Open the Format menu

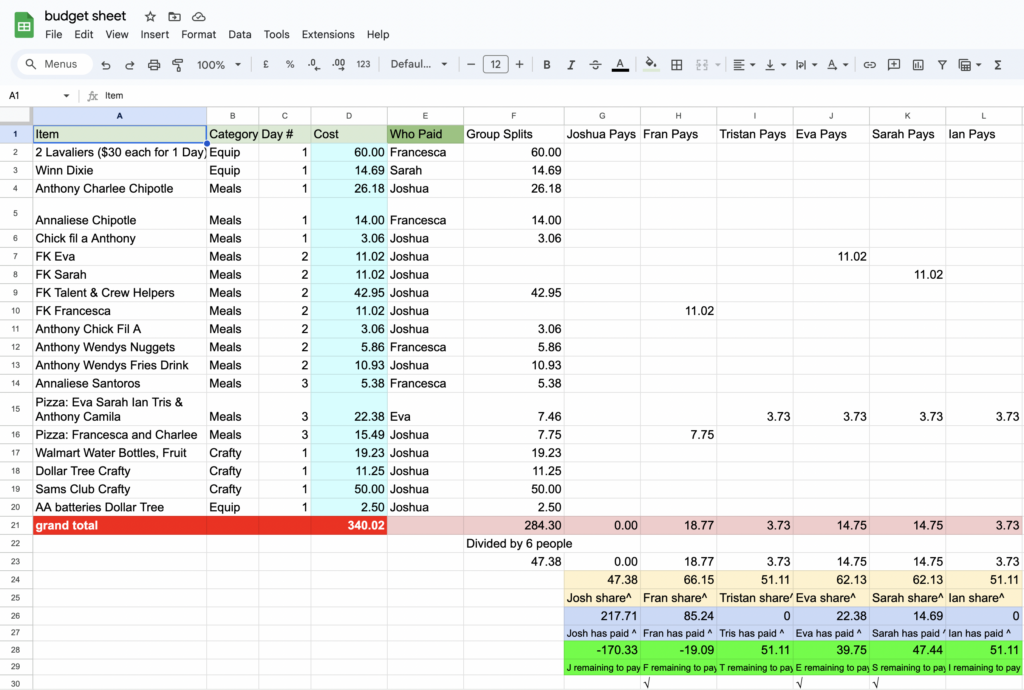[198, 34]
